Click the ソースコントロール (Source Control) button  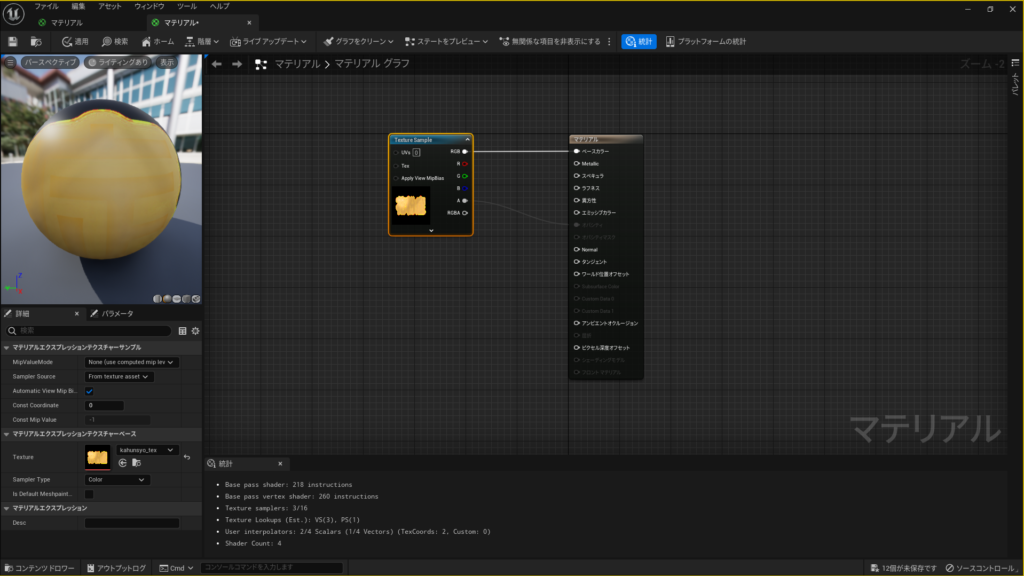981,568
